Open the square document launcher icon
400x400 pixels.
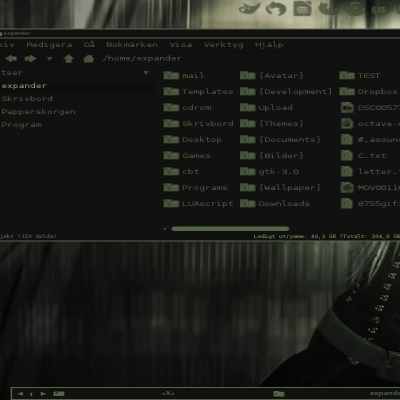pos(302,8)
